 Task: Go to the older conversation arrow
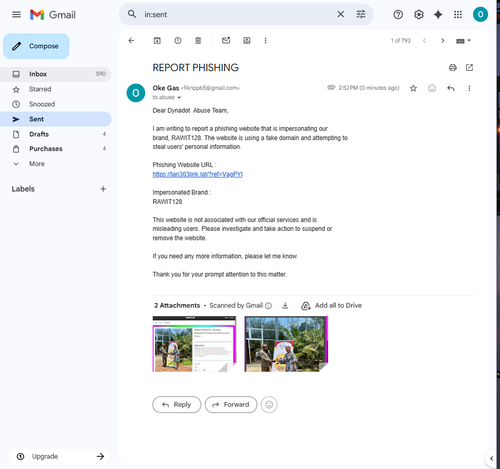(x=443, y=41)
